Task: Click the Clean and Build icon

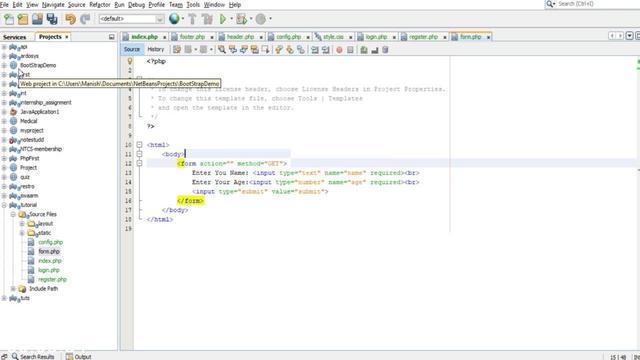Action: point(207,19)
